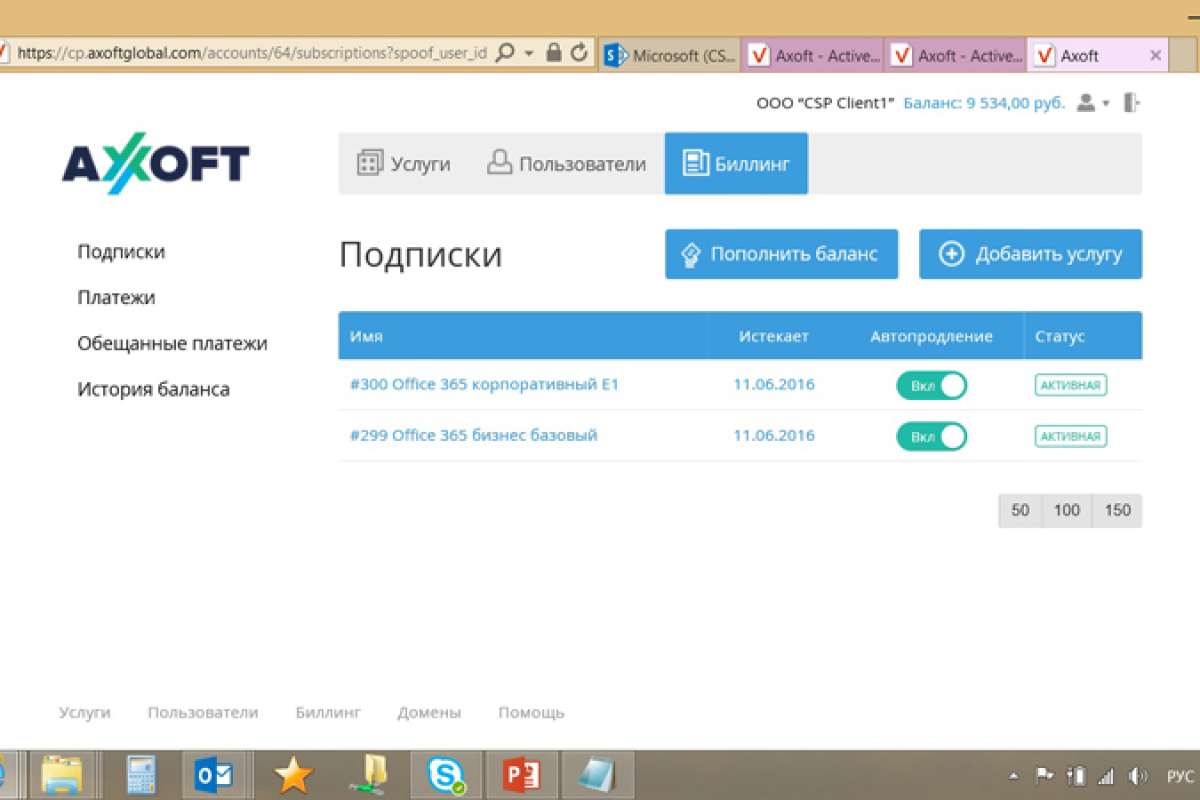
Task: Click Добавить услугу button
Action: click(x=1030, y=254)
